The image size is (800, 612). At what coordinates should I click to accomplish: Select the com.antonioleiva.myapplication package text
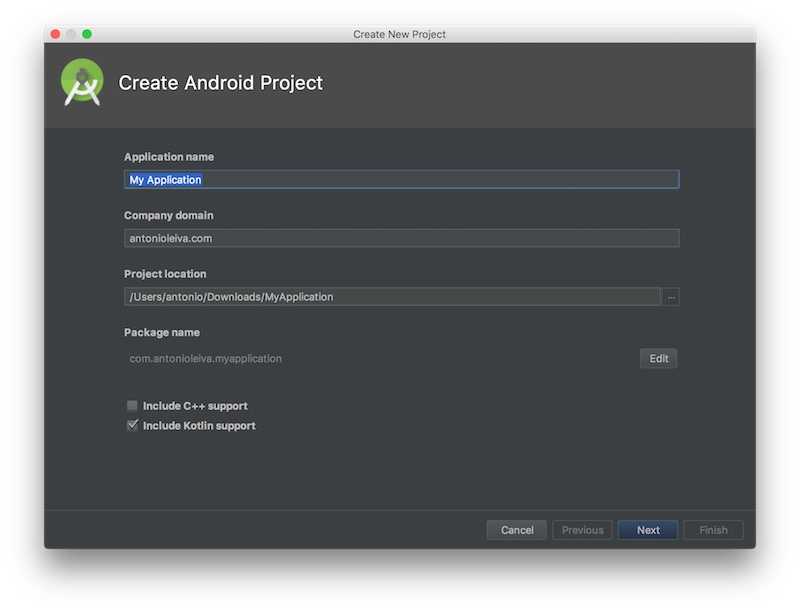[205, 359]
